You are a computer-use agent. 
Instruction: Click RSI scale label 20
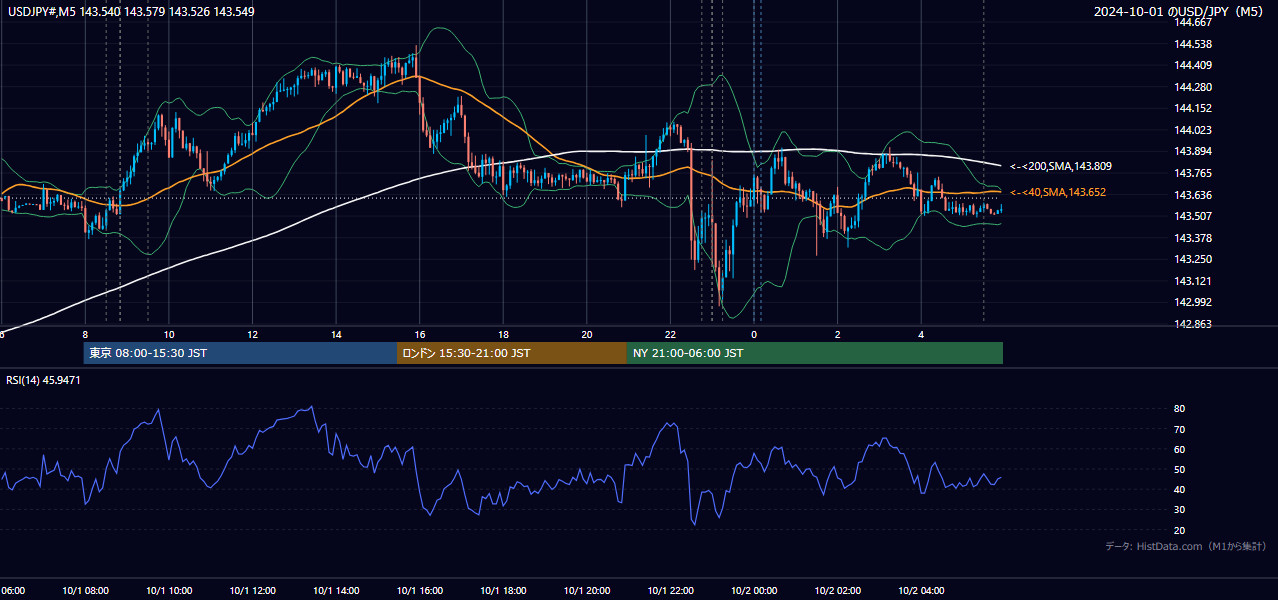(1180, 530)
